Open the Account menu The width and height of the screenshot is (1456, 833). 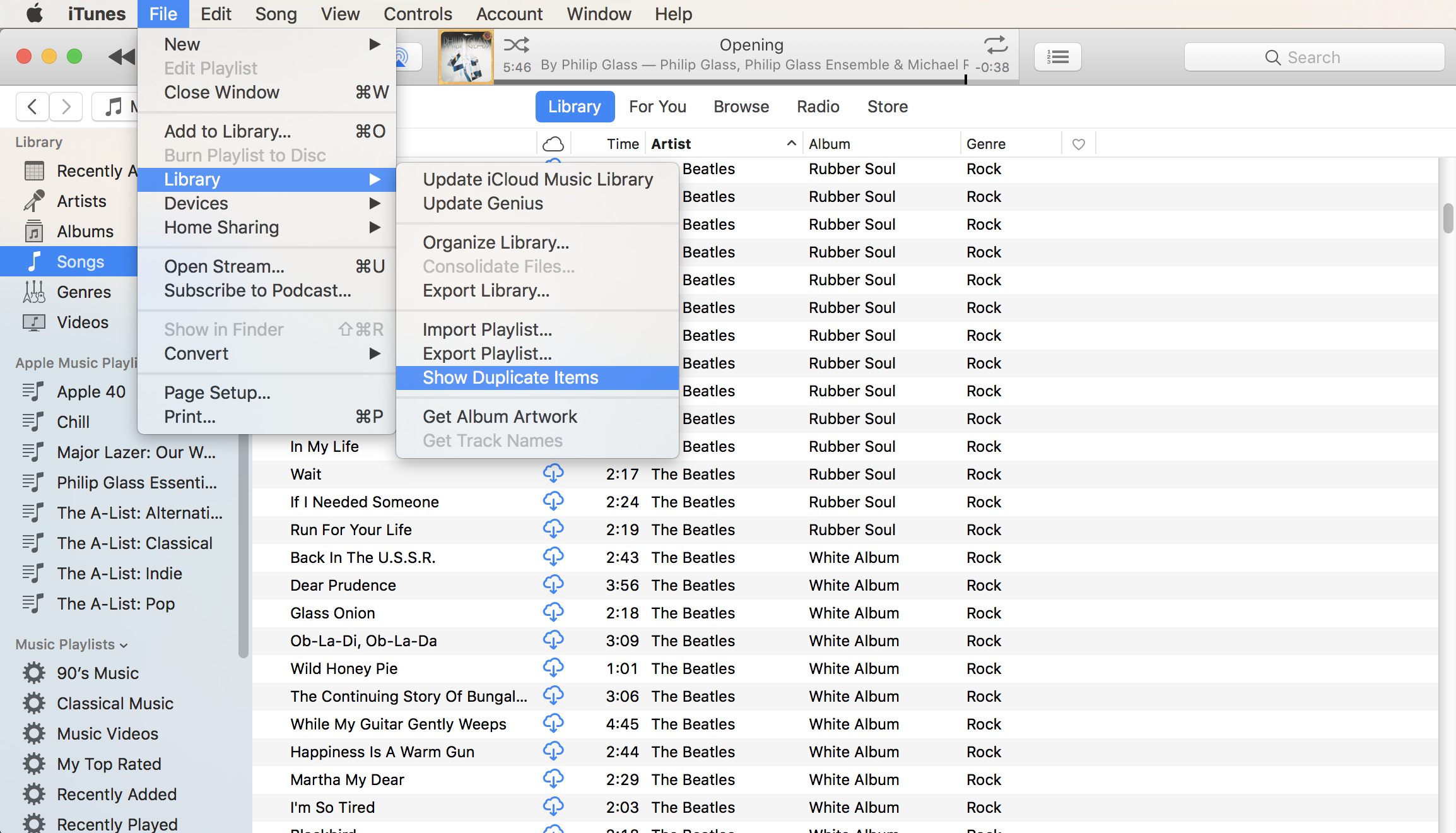[x=509, y=14]
